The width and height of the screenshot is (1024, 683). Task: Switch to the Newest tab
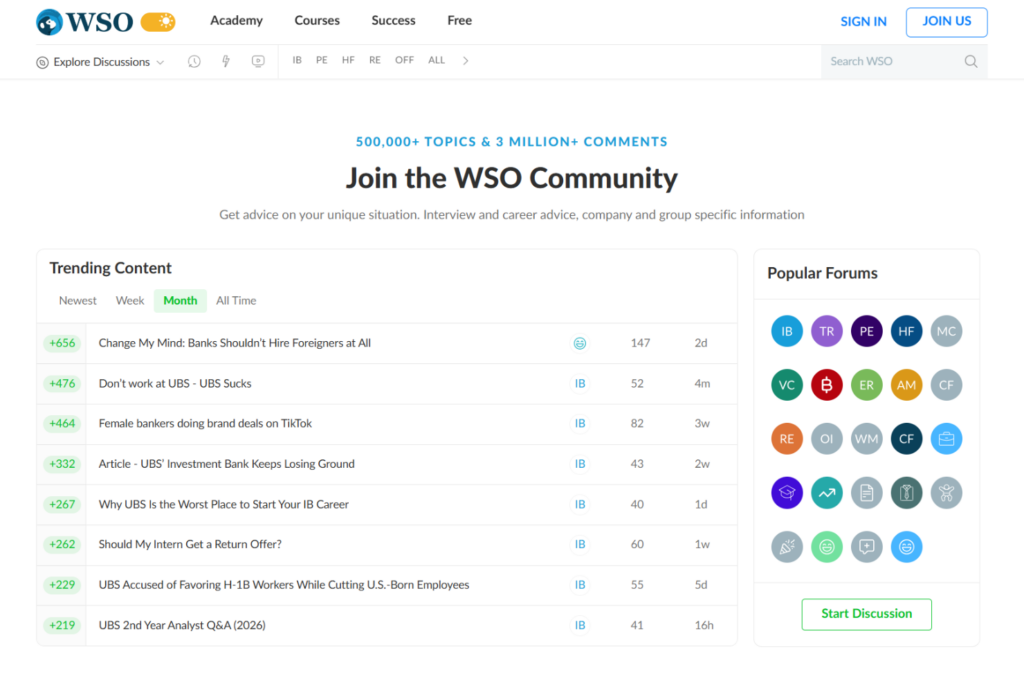click(x=78, y=300)
